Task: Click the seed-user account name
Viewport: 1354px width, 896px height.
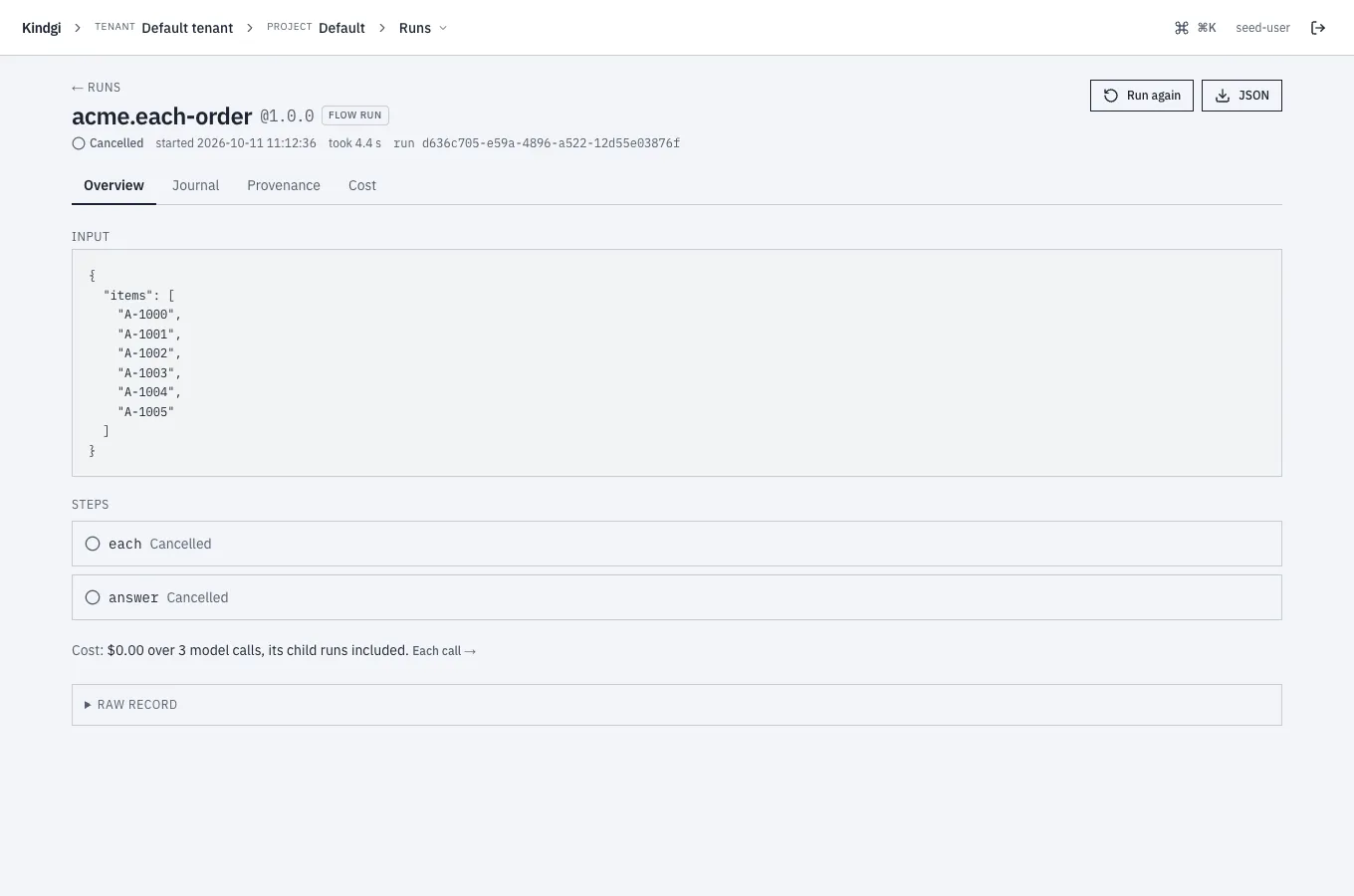Action: tap(1262, 28)
